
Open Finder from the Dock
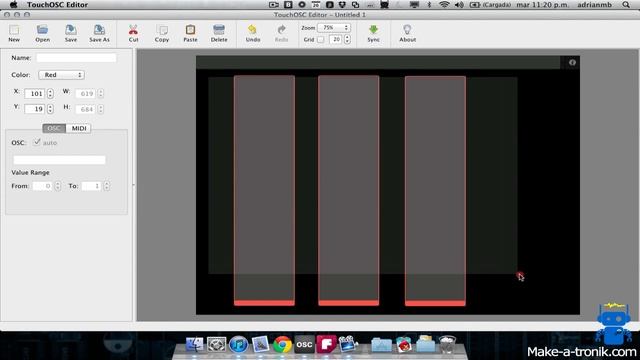coord(194,344)
